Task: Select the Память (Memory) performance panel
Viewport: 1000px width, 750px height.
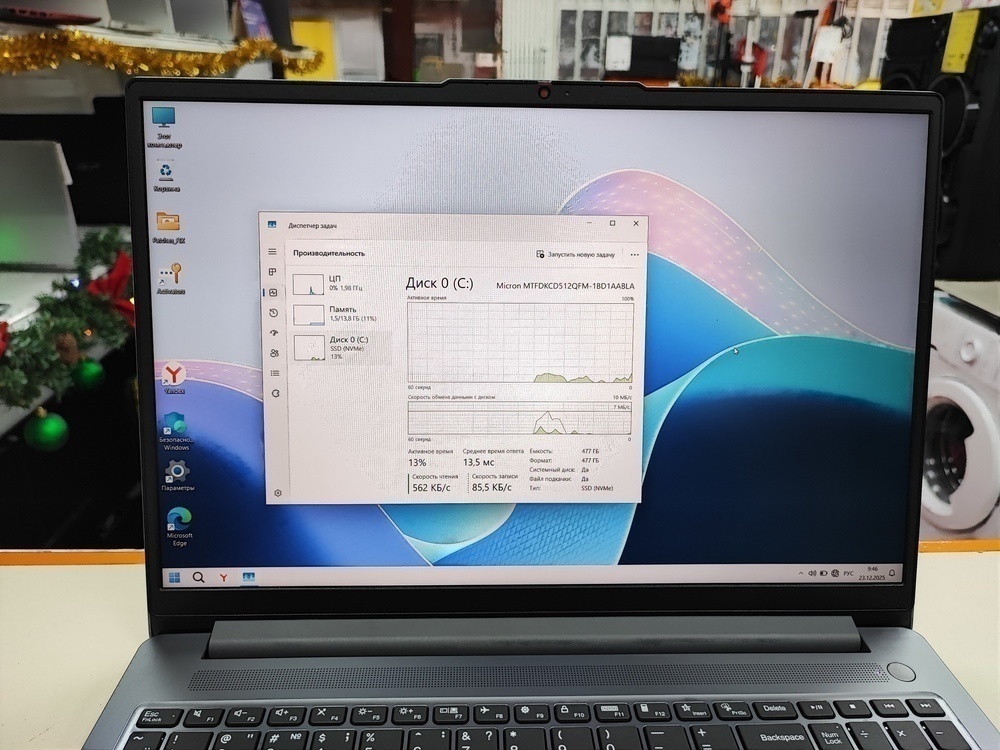Action: coord(320,314)
